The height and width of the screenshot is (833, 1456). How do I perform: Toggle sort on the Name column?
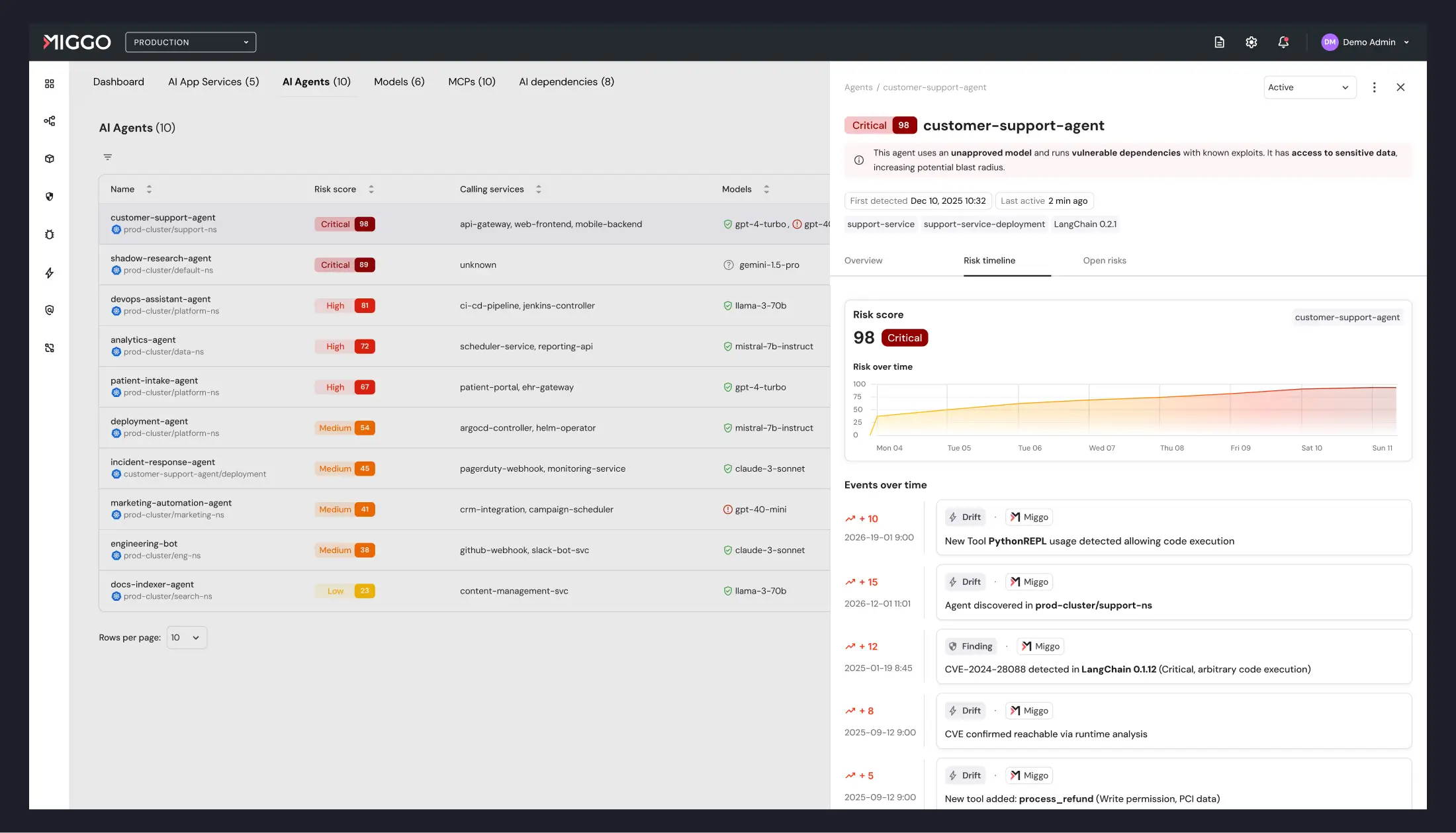150,189
